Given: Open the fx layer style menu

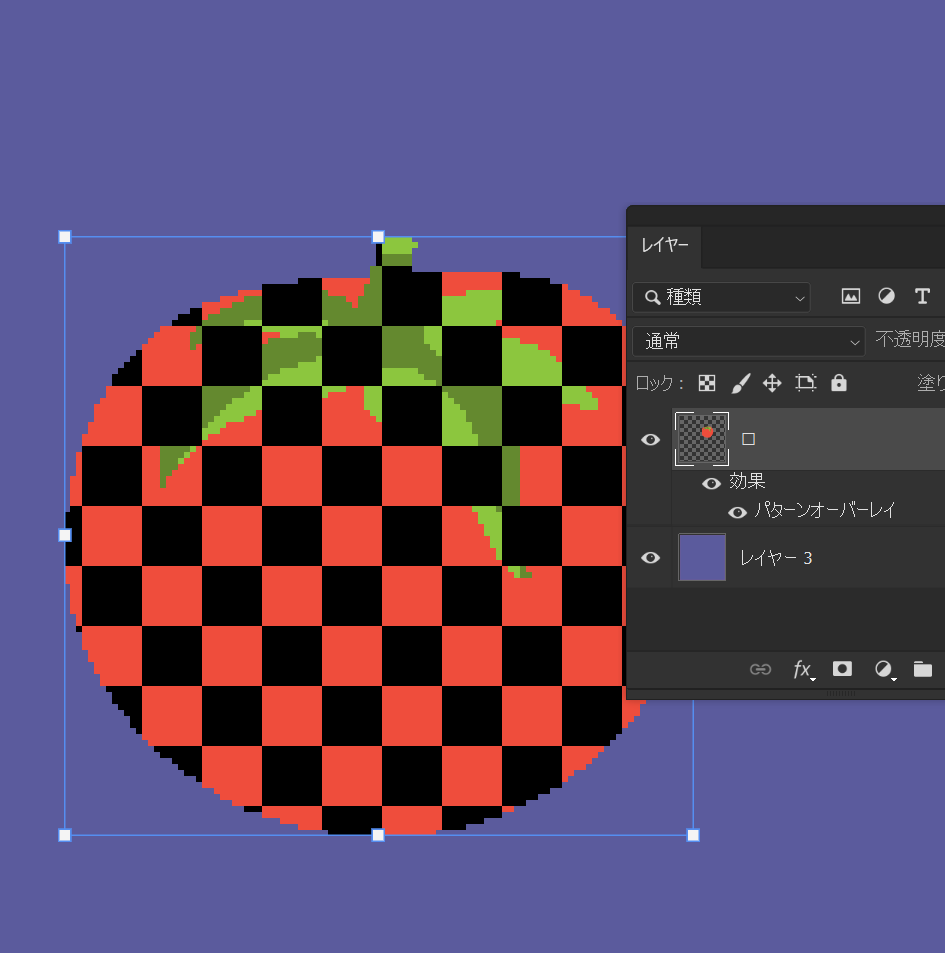Looking at the screenshot, I should pos(802,669).
